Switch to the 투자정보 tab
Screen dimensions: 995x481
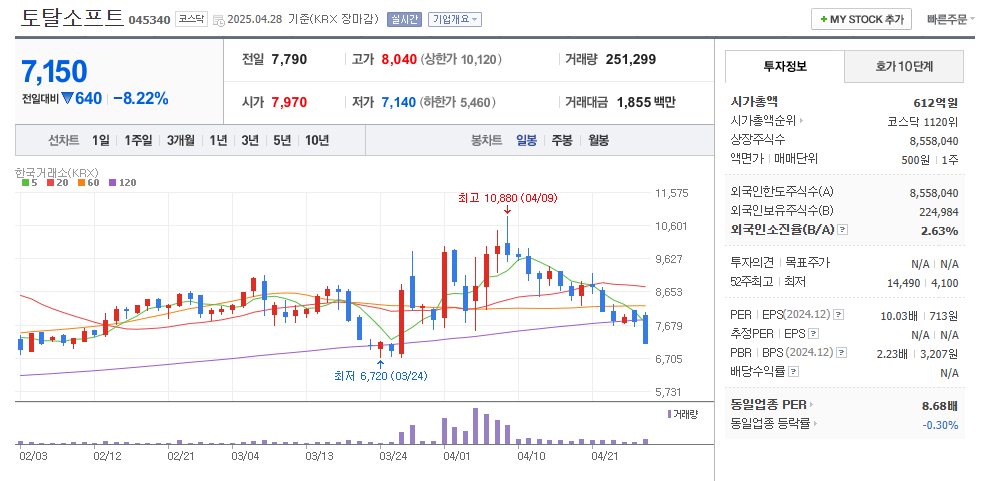(785, 67)
